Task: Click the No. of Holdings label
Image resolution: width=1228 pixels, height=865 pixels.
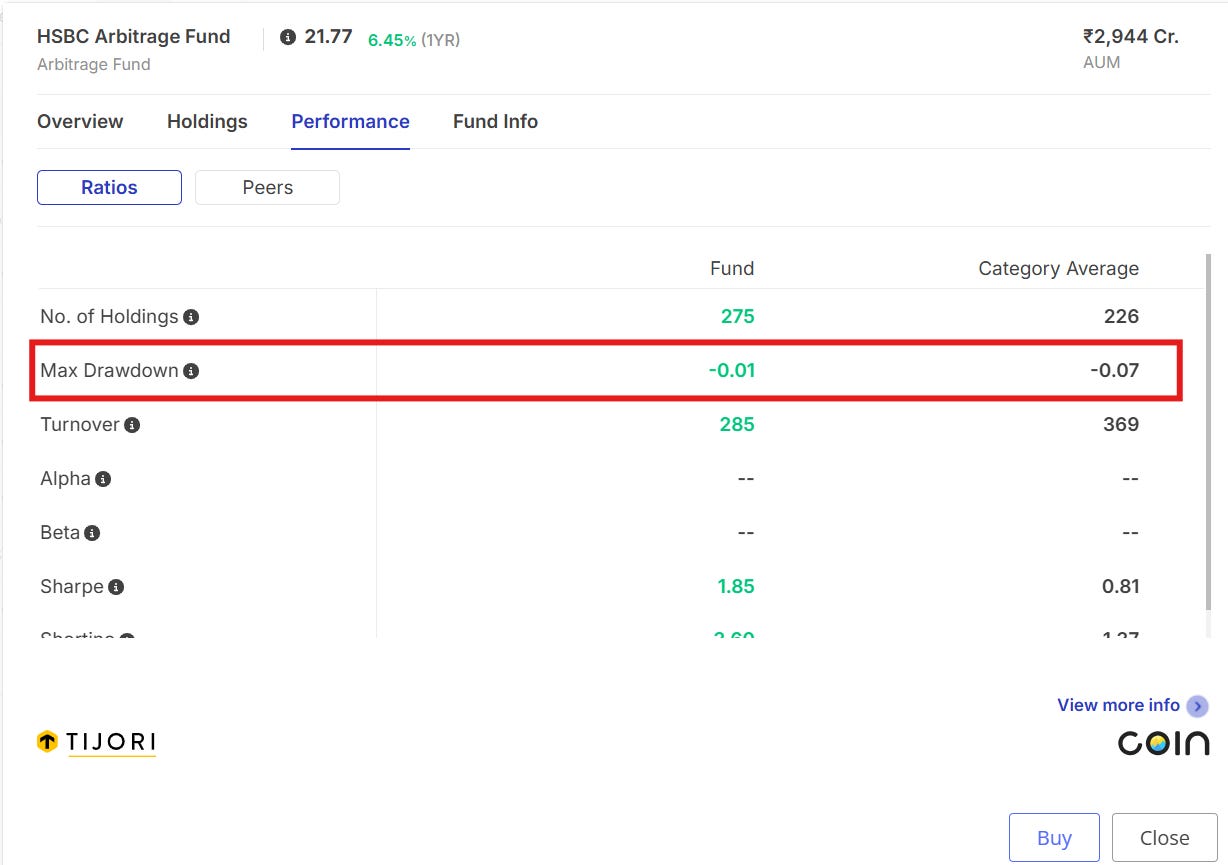Action: pos(109,317)
